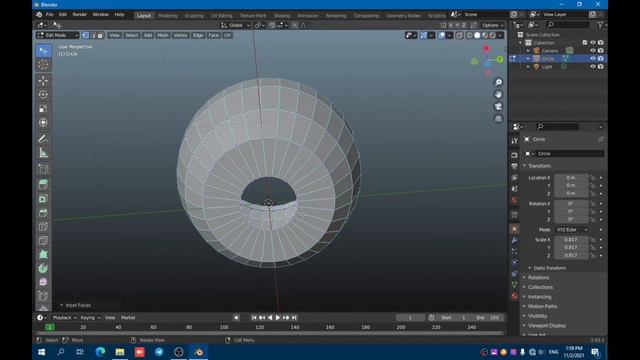Select the Move tool
The image size is (640, 360).
click(x=43, y=80)
